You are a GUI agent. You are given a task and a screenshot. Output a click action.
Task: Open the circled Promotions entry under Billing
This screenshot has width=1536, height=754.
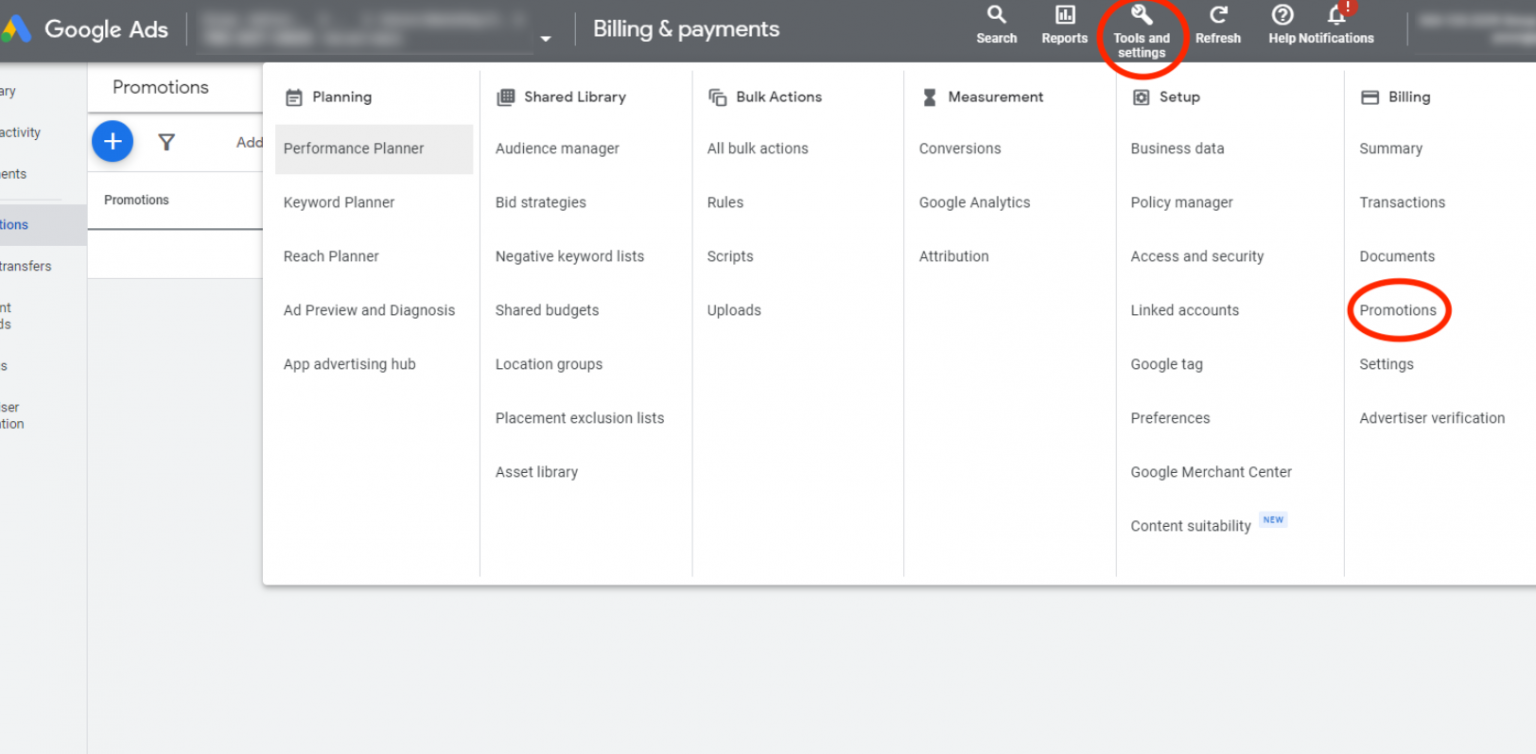click(1398, 310)
